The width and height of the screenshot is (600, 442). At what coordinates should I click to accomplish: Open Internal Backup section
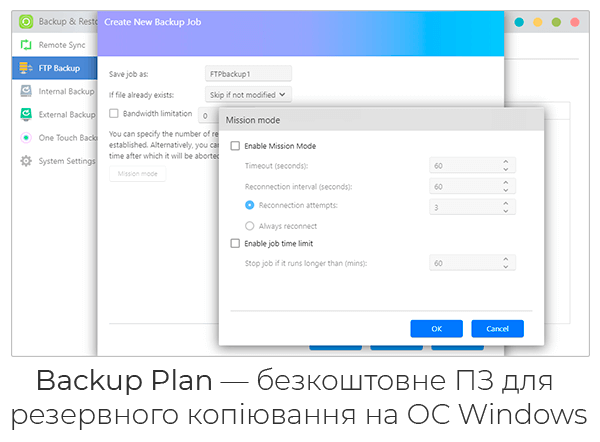[54, 91]
